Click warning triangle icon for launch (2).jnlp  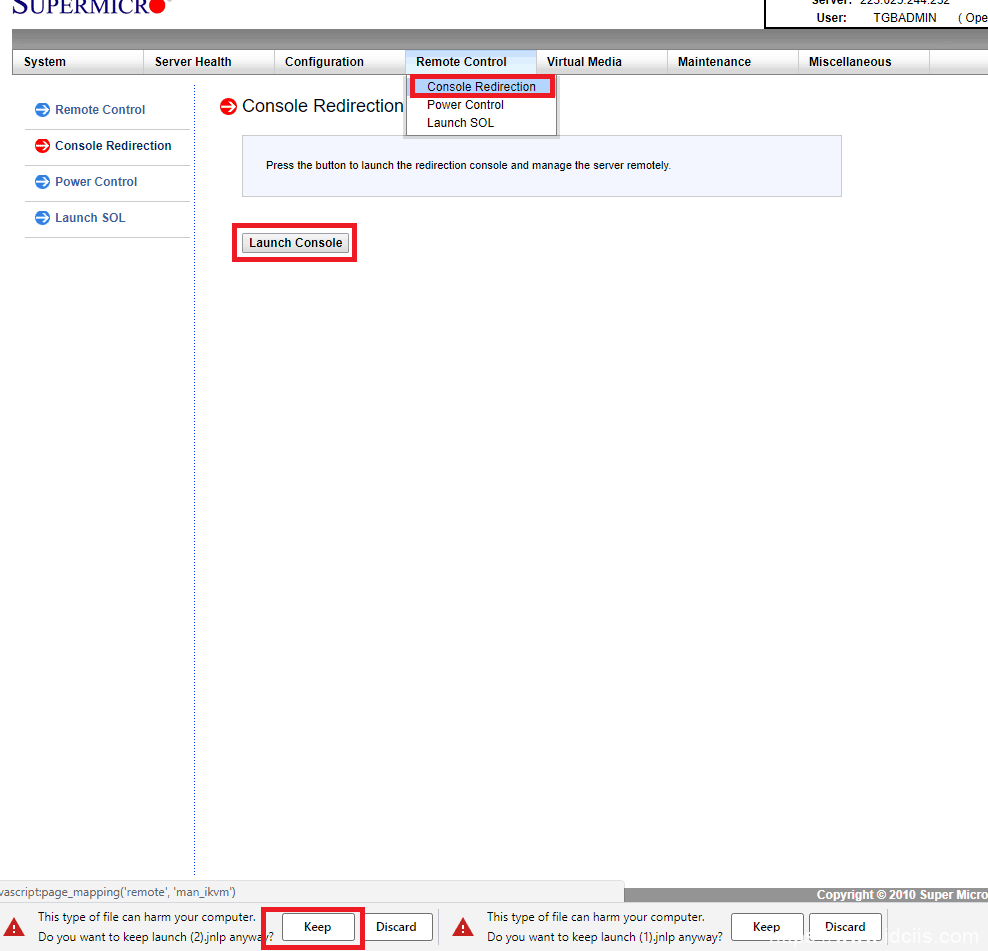point(15,927)
